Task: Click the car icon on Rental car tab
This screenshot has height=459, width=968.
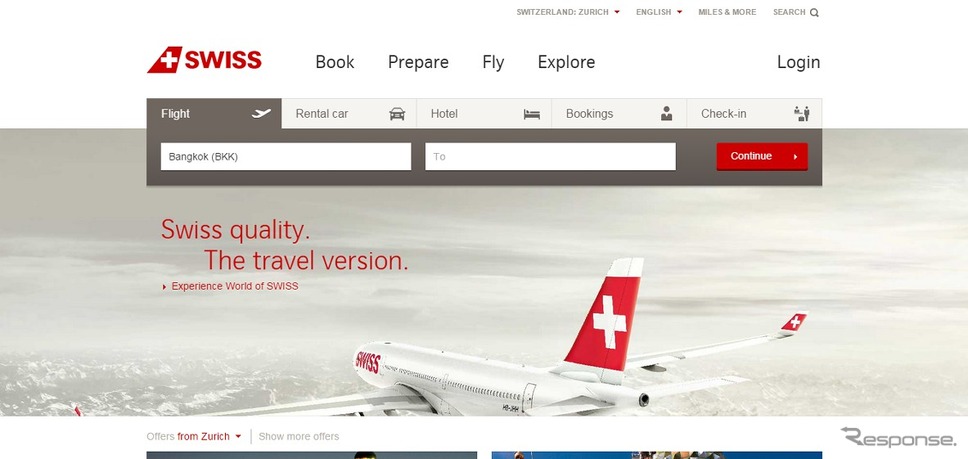Action: [398, 114]
